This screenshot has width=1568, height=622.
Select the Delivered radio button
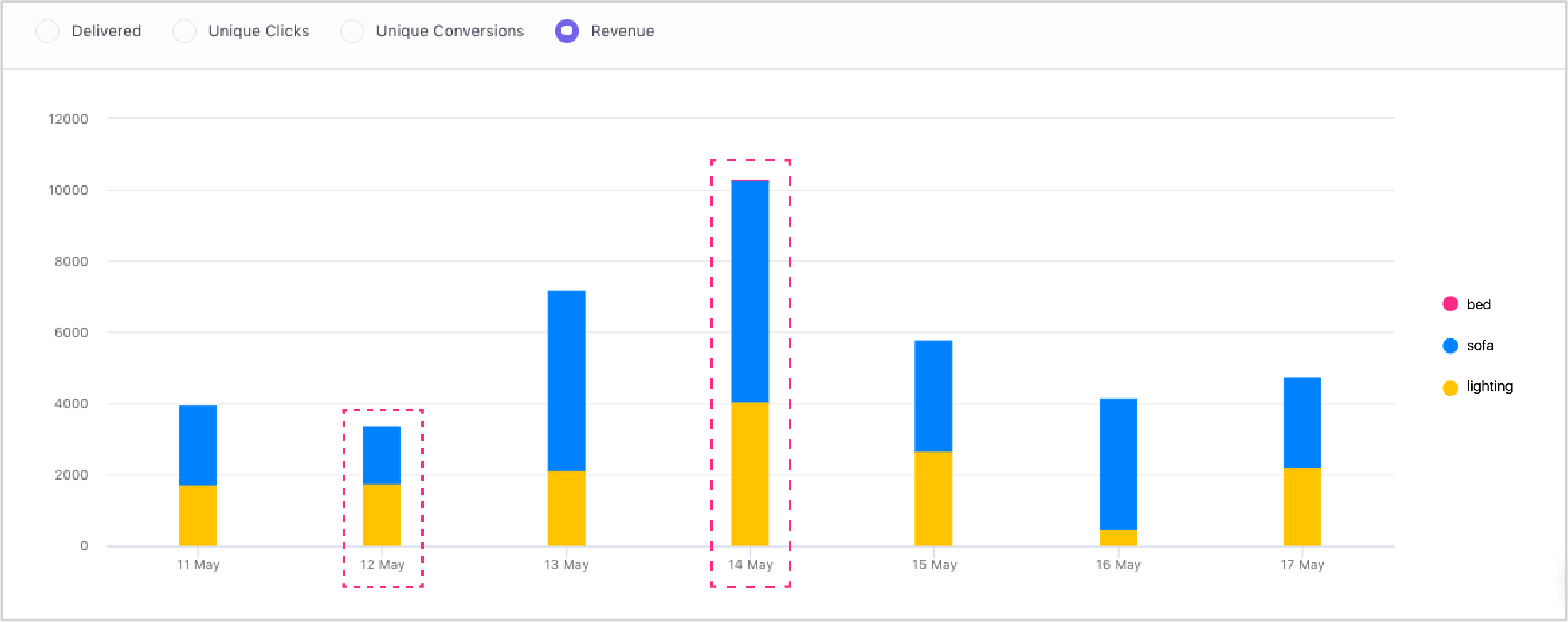tap(48, 30)
